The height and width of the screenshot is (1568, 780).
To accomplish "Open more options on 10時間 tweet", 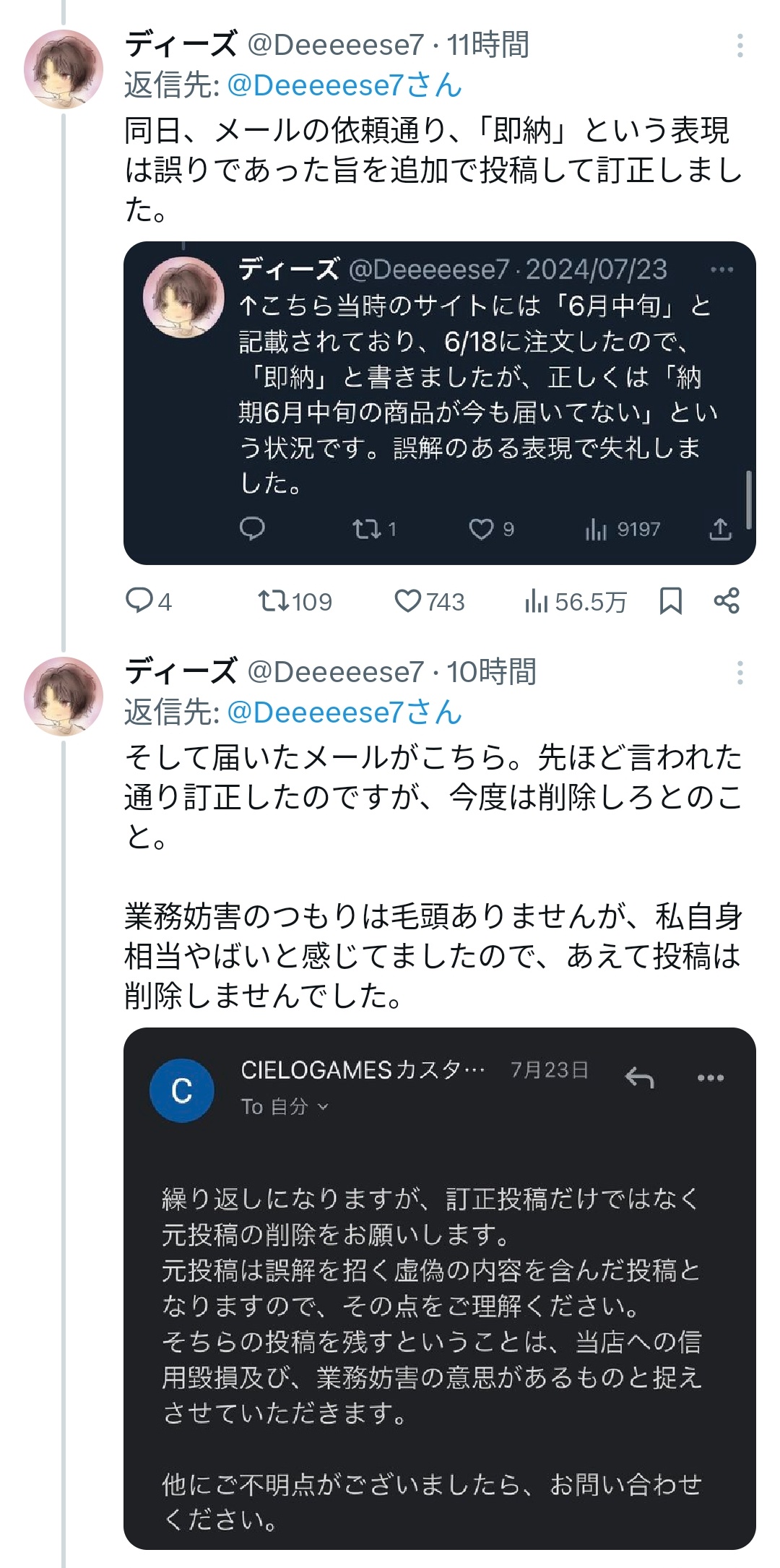I will coord(740,673).
